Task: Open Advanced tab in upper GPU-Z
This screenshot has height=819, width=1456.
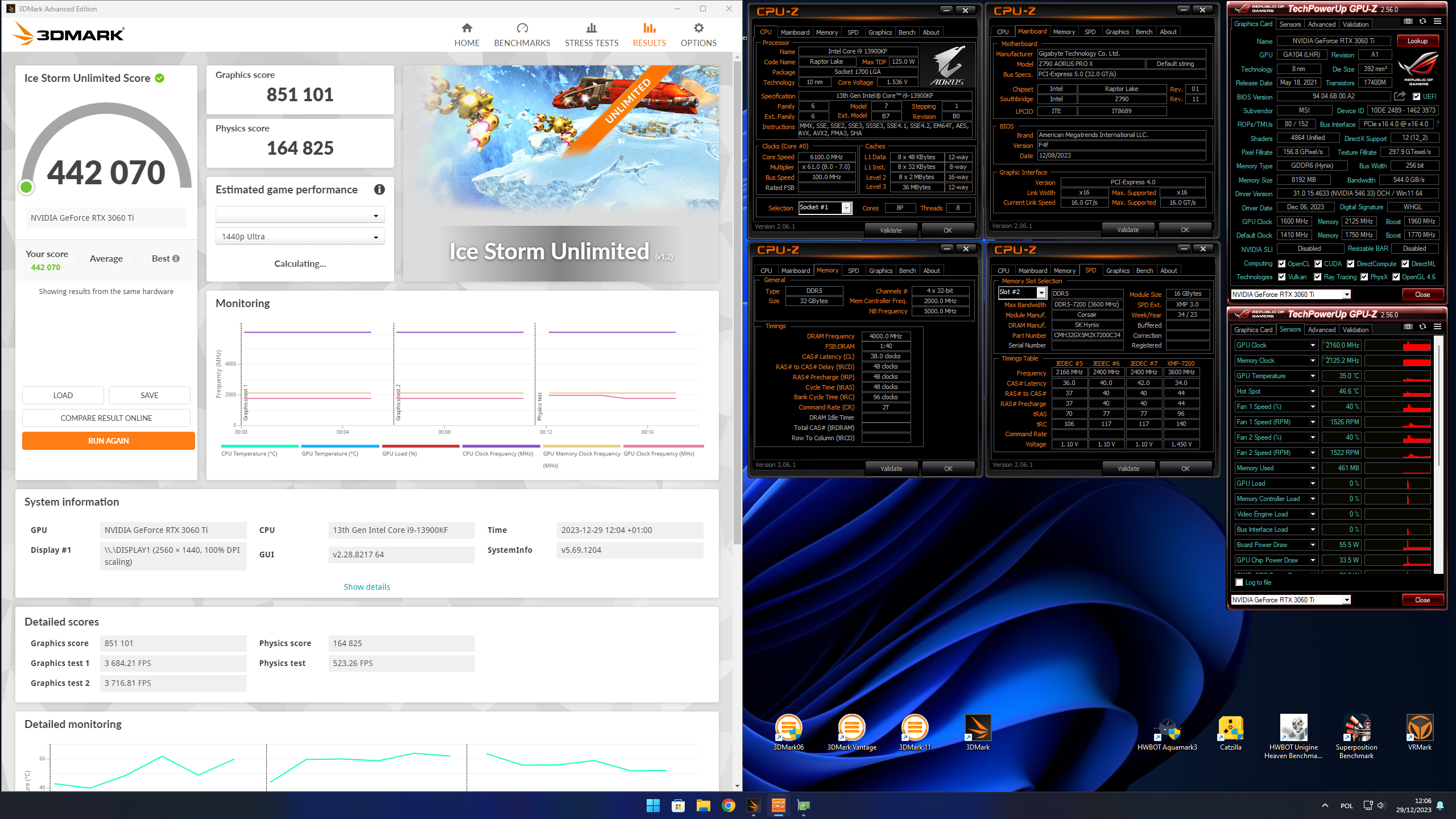Action: click(x=1321, y=24)
